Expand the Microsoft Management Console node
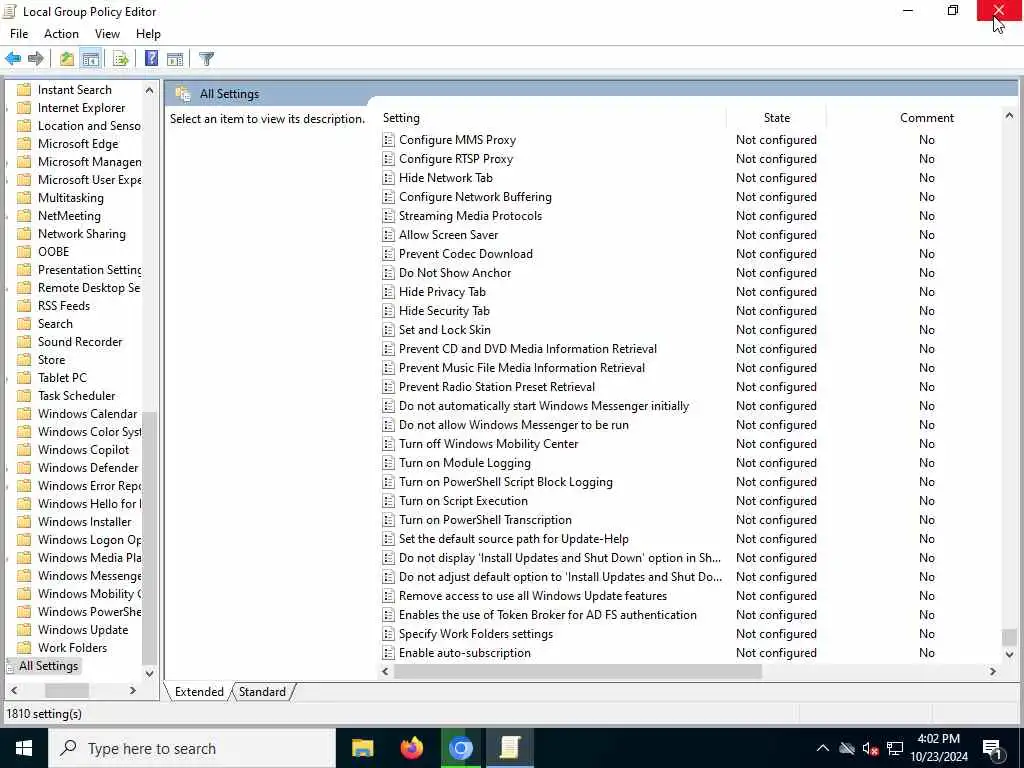Image resolution: width=1024 pixels, height=768 pixels. click(x=8, y=162)
